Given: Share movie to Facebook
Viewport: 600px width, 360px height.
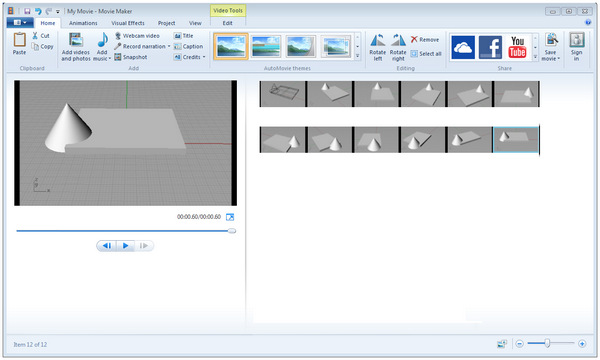Looking at the screenshot, I should click(490, 47).
